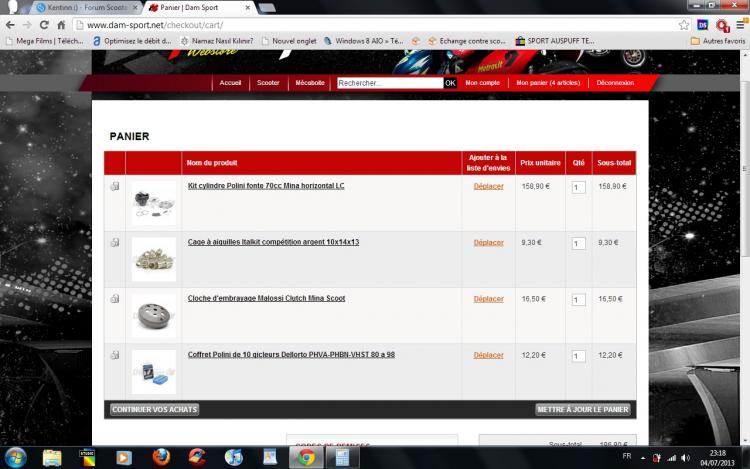Open the Scooter menu item
This screenshot has width=750, height=469.
pyautogui.click(x=268, y=83)
